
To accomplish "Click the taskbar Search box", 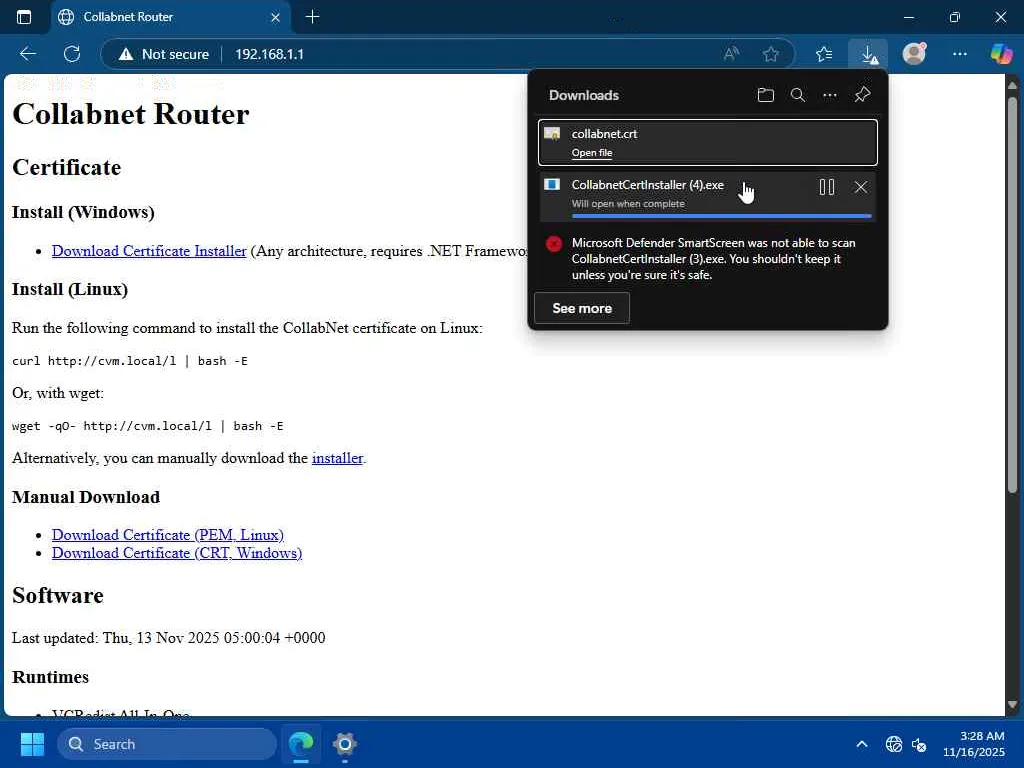I will coord(167,744).
